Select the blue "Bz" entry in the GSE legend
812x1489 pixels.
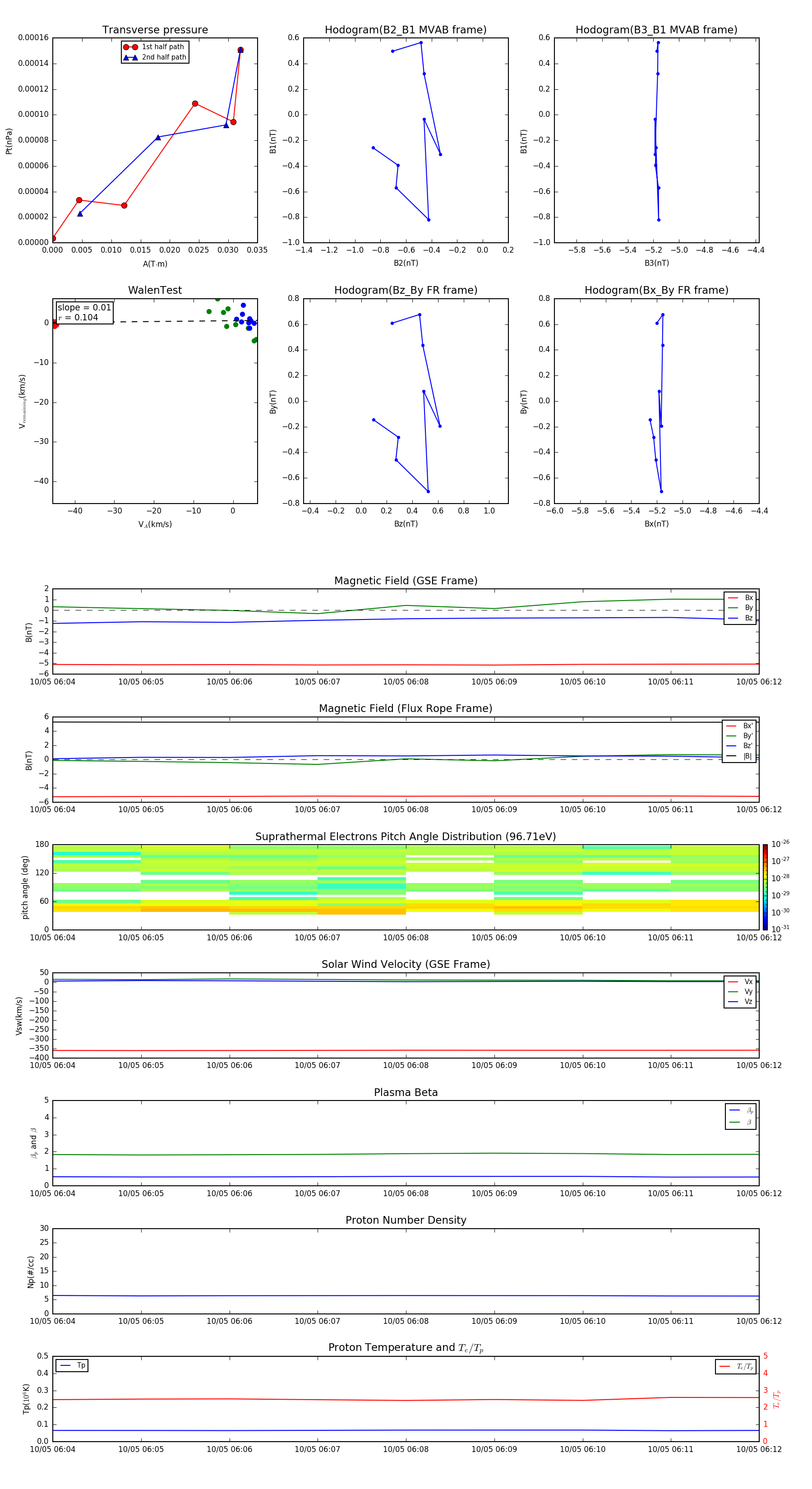(740, 618)
